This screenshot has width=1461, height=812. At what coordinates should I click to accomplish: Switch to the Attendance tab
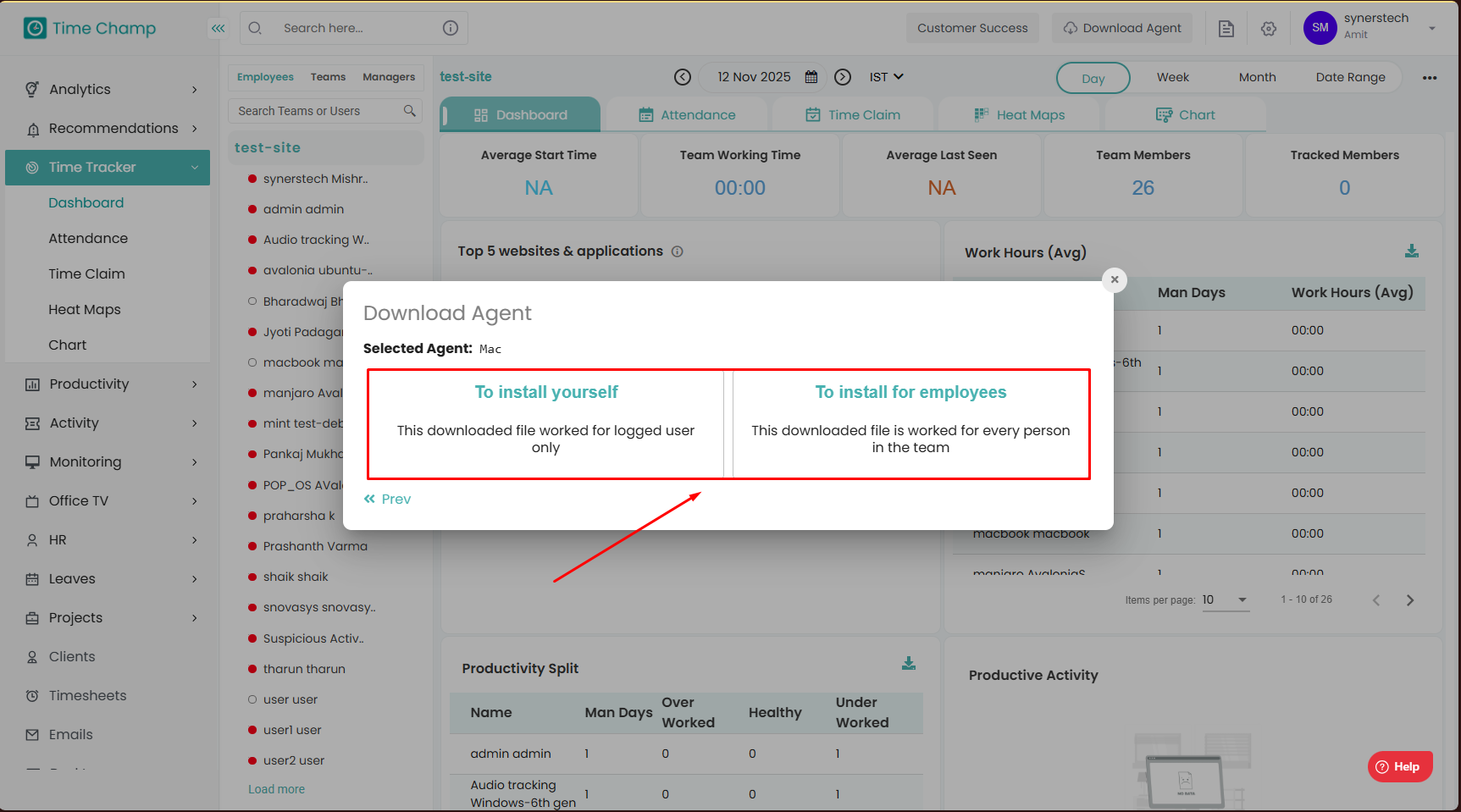point(687,115)
